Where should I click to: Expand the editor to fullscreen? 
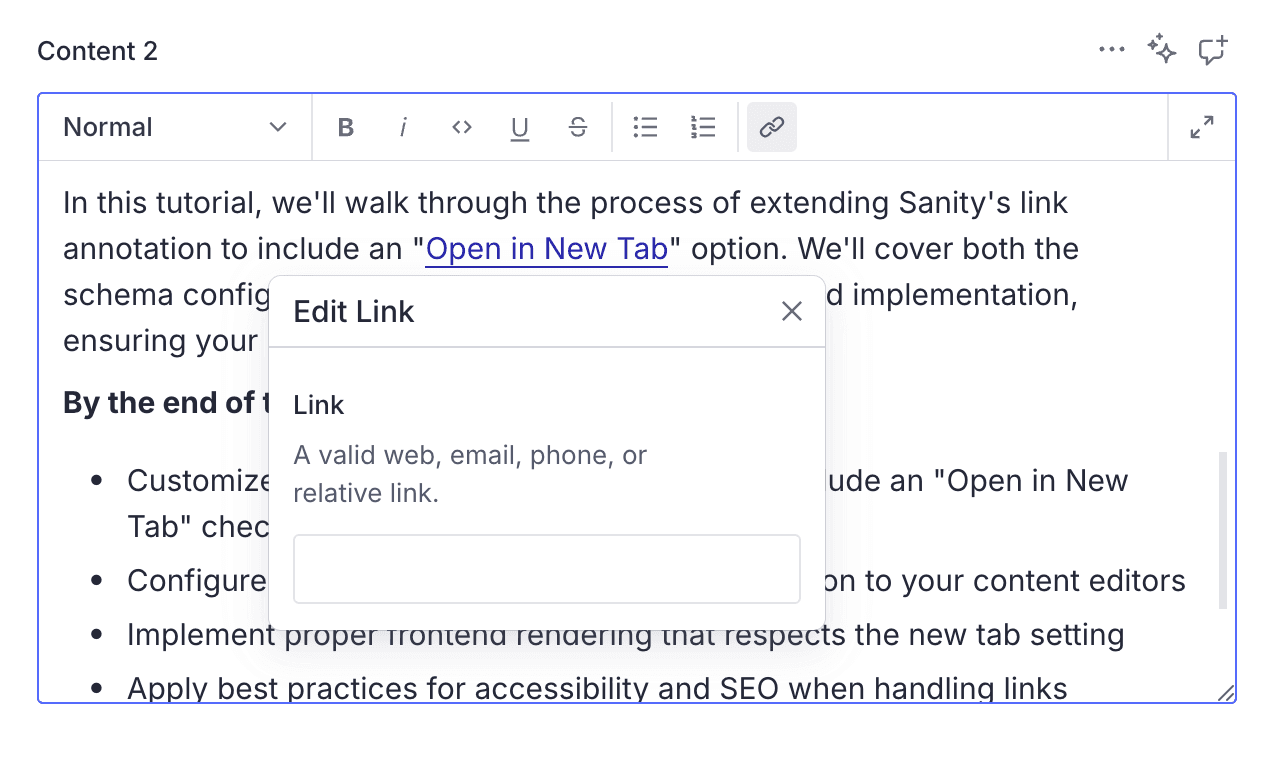[1201, 127]
